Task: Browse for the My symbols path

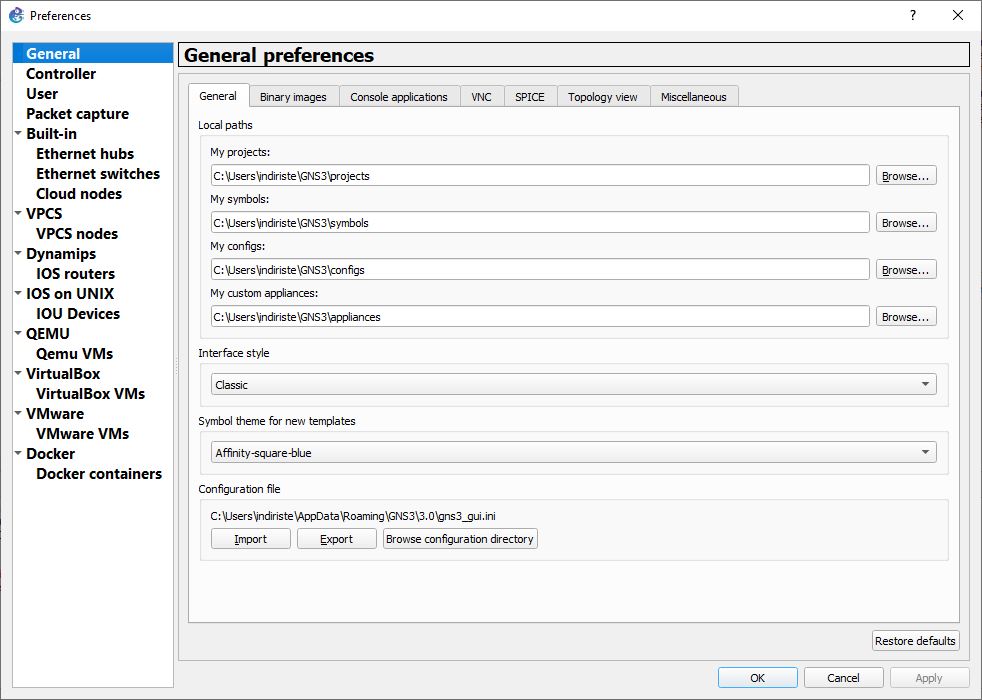Action: click(x=906, y=223)
